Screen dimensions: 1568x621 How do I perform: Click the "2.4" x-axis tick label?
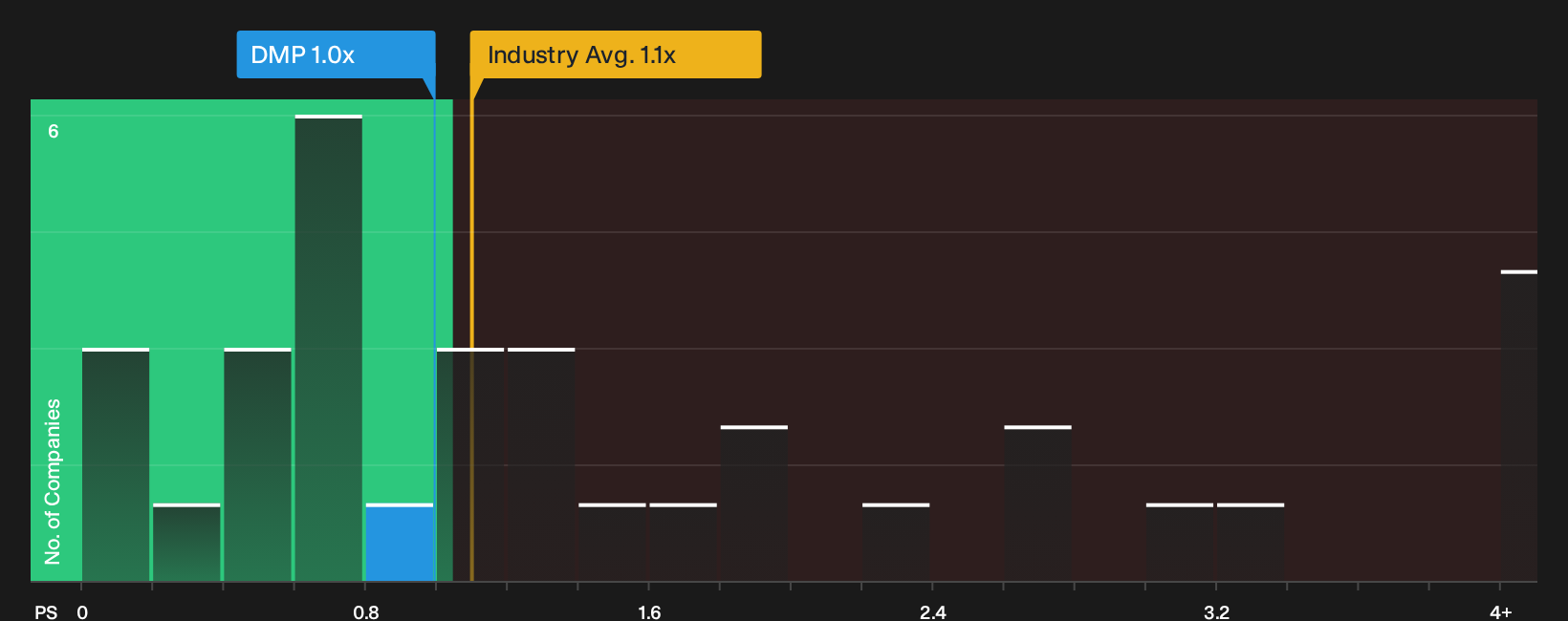click(933, 612)
